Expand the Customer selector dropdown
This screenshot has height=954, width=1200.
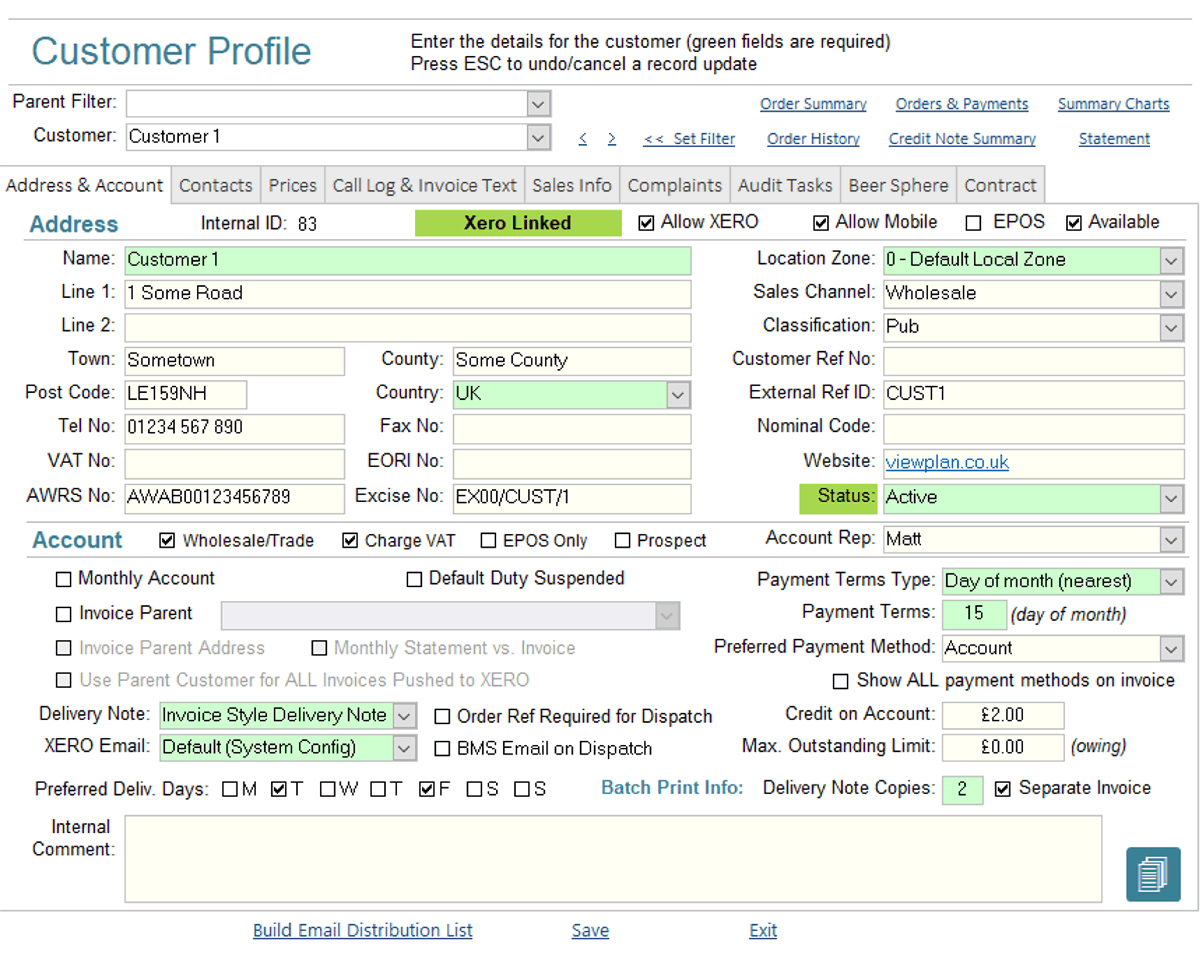tap(538, 137)
